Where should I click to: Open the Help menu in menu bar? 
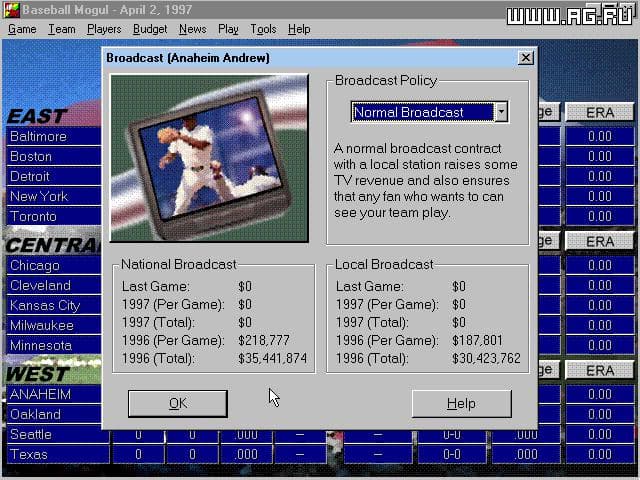coord(299,29)
